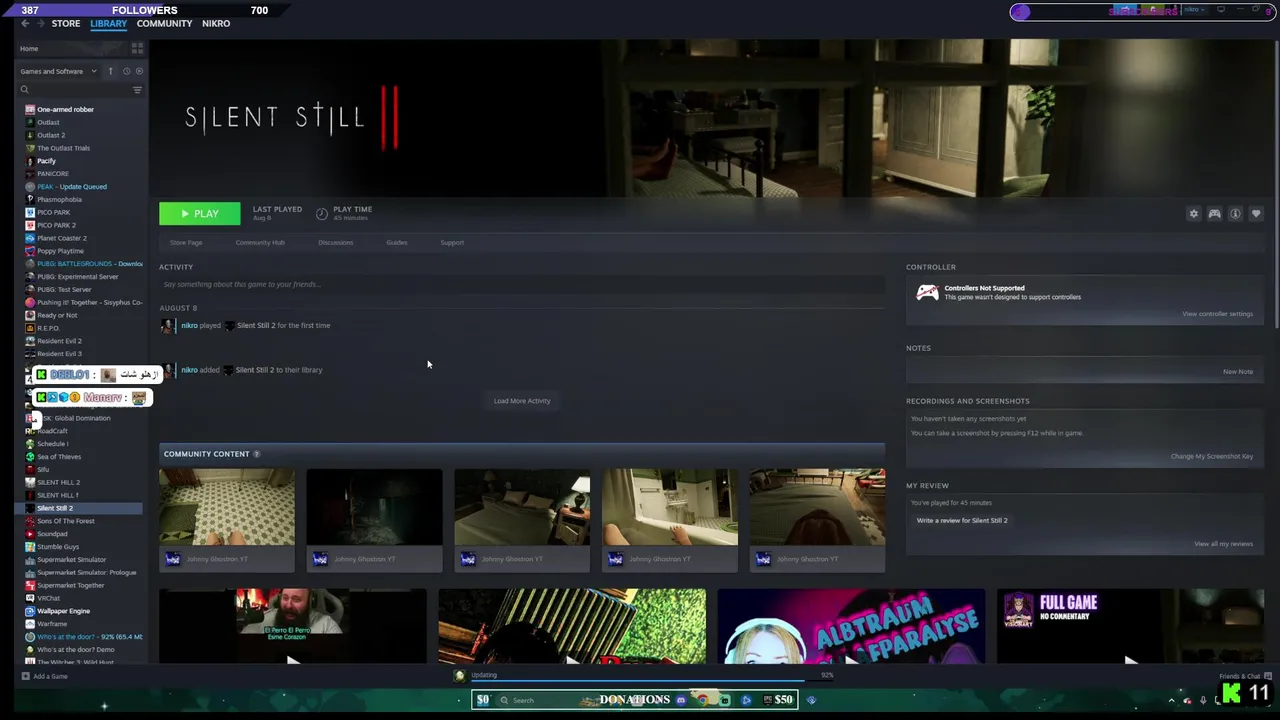Click the Soundpad icon in game list

pos(30,534)
